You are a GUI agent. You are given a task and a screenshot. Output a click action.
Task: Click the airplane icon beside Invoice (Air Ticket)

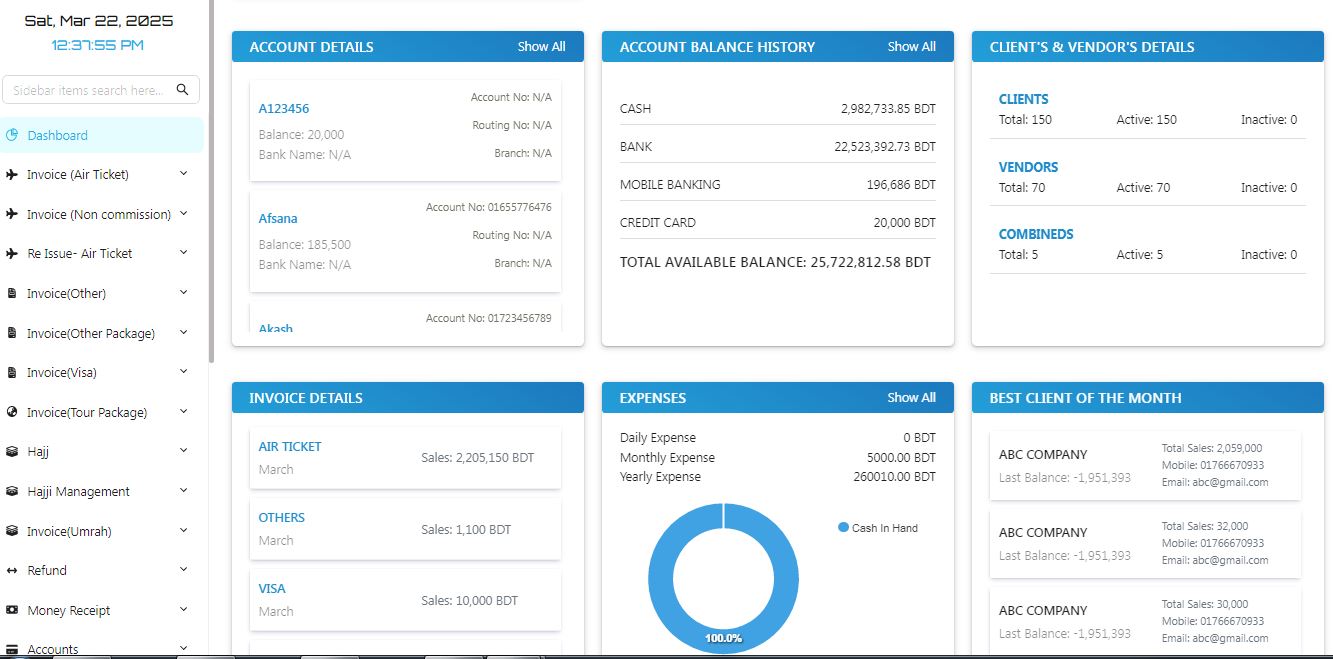point(12,174)
